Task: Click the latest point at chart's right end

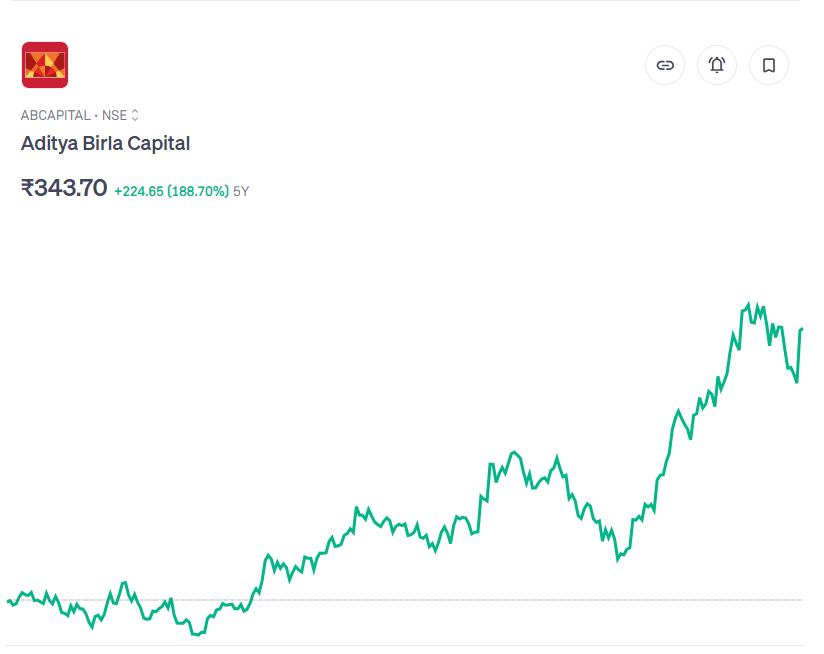Action: pos(802,329)
